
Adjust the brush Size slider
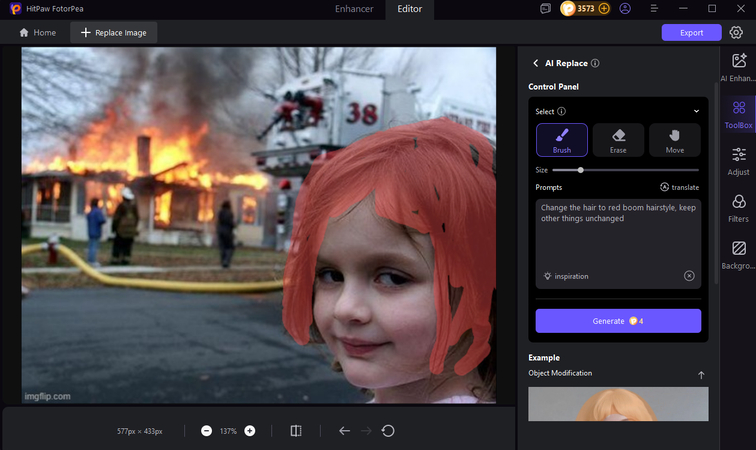point(581,170)
